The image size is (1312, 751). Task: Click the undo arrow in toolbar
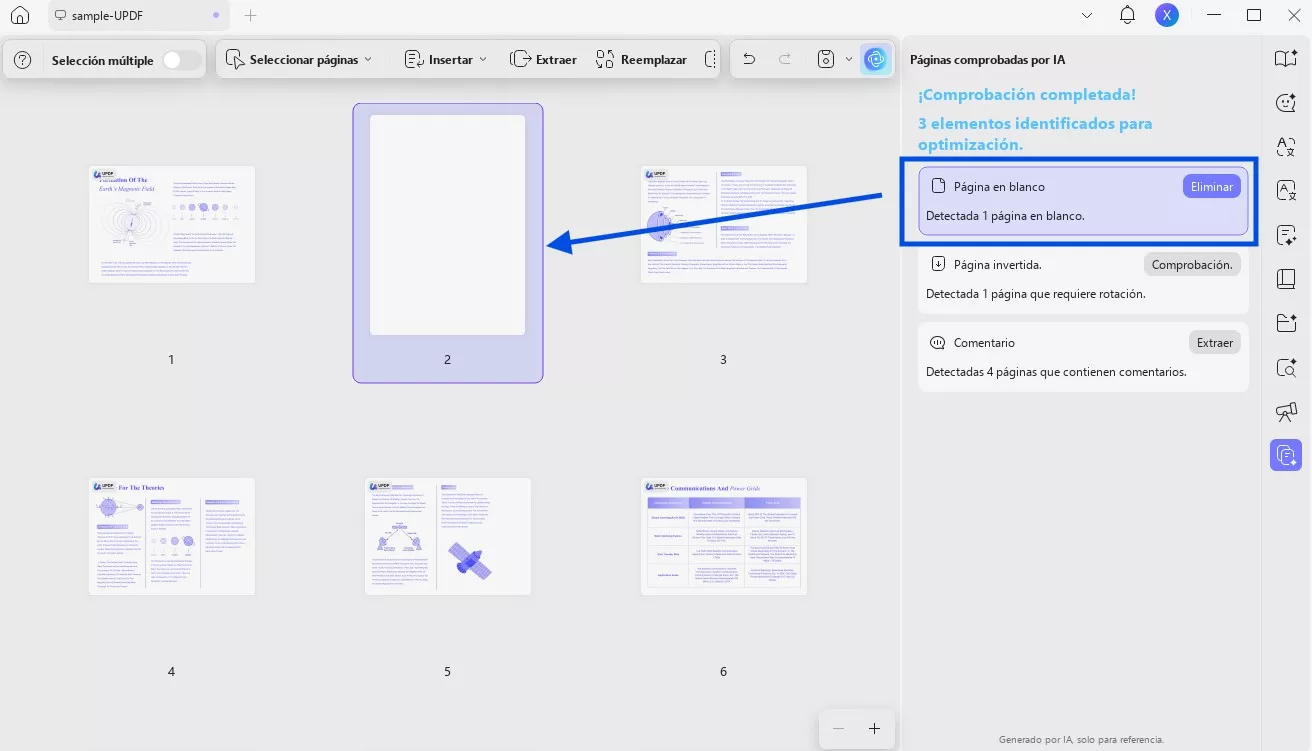tap(749, 60)
